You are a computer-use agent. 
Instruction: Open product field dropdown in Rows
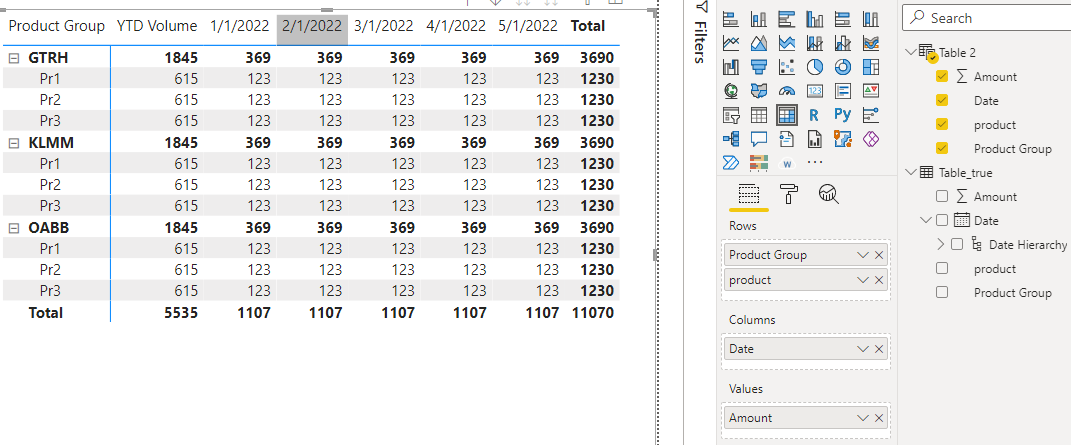coord(863,280)
